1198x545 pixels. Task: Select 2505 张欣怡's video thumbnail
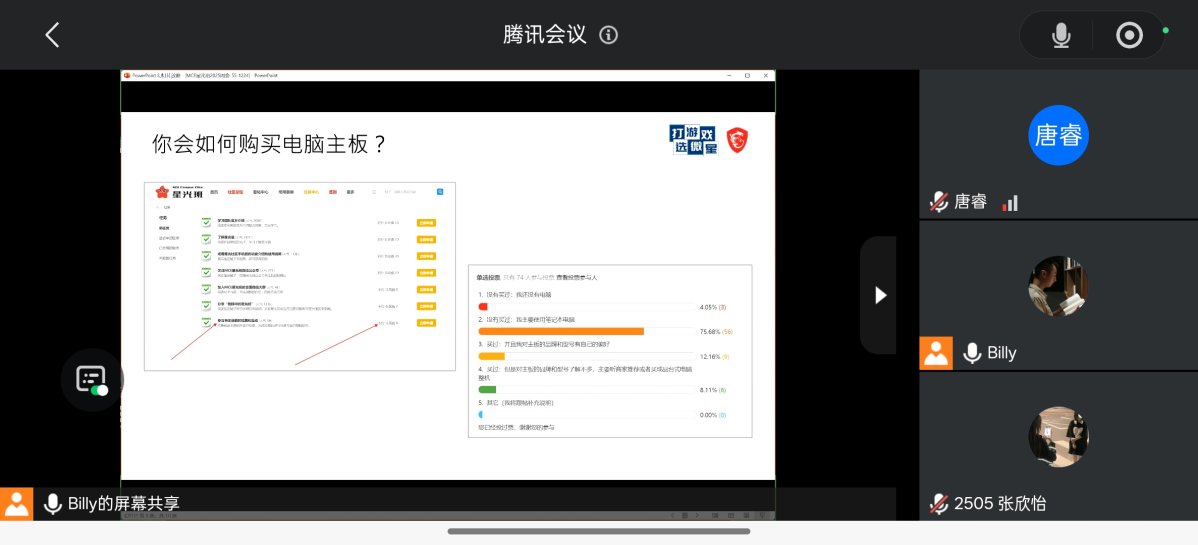pos(1058,437)
